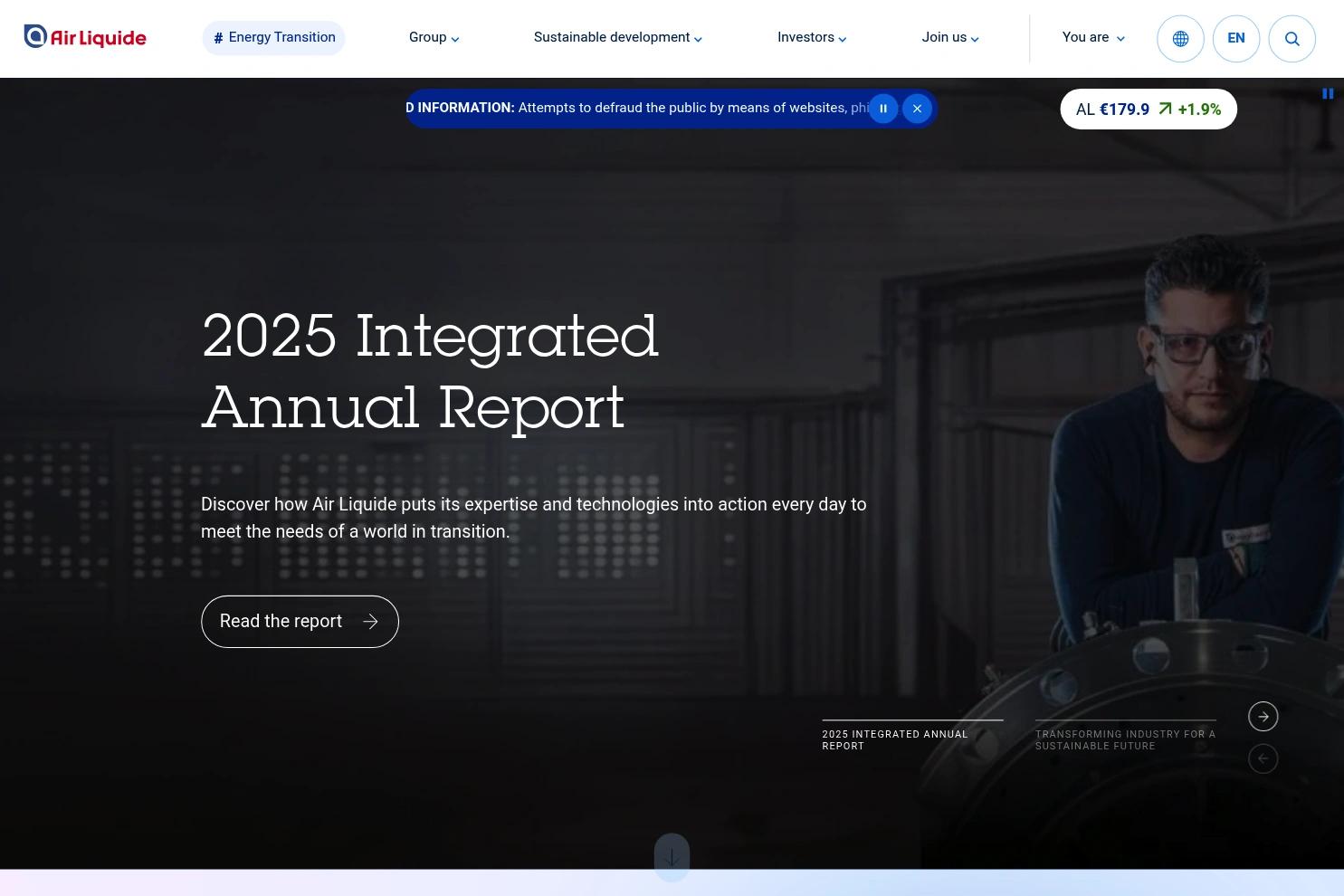Expand the Join us menu
1344x896 pixels.
tap(950, 38)
